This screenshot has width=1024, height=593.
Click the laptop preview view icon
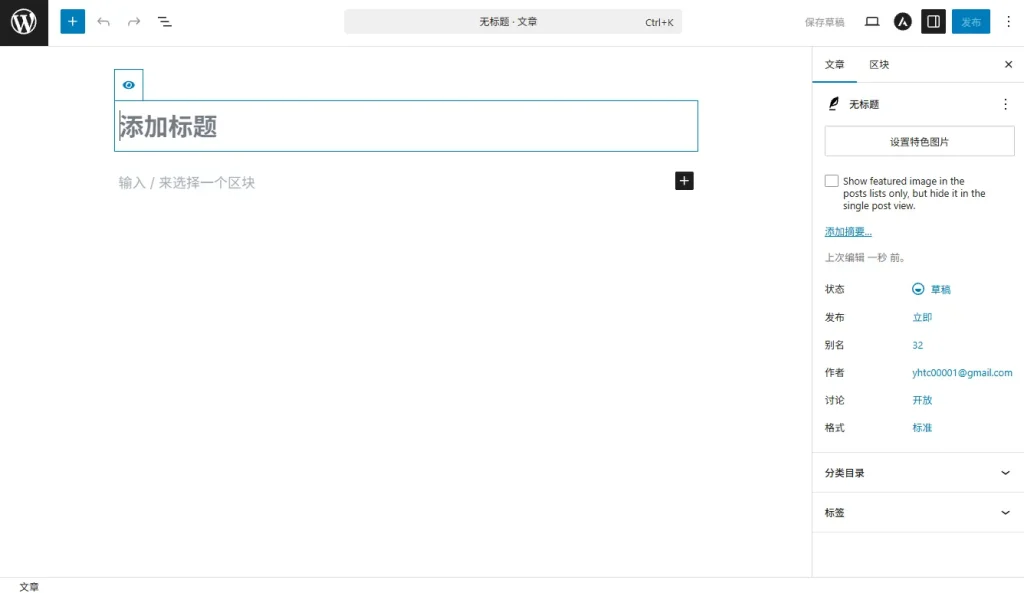(x=872, y=21)
